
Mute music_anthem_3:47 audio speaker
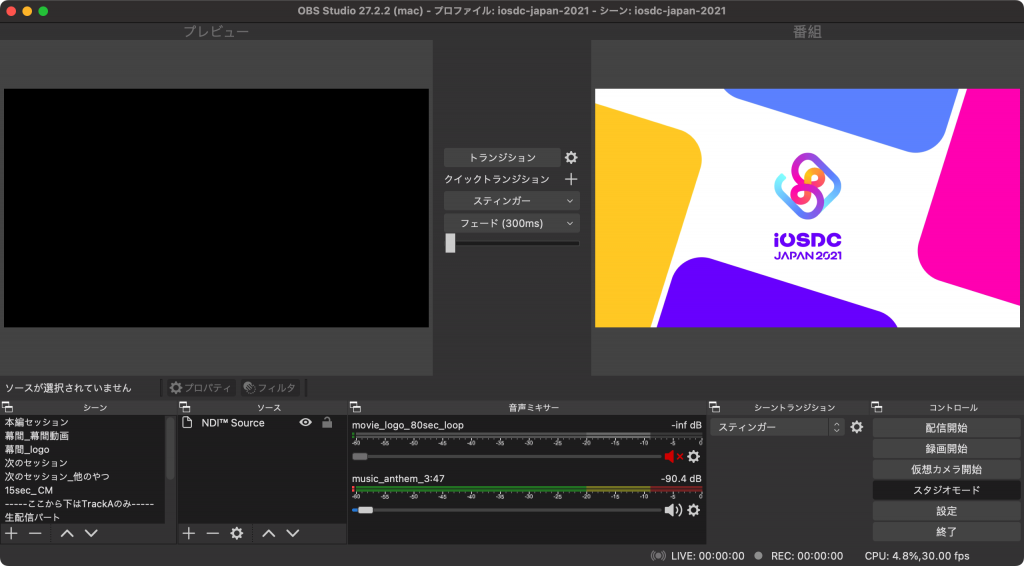673,510
